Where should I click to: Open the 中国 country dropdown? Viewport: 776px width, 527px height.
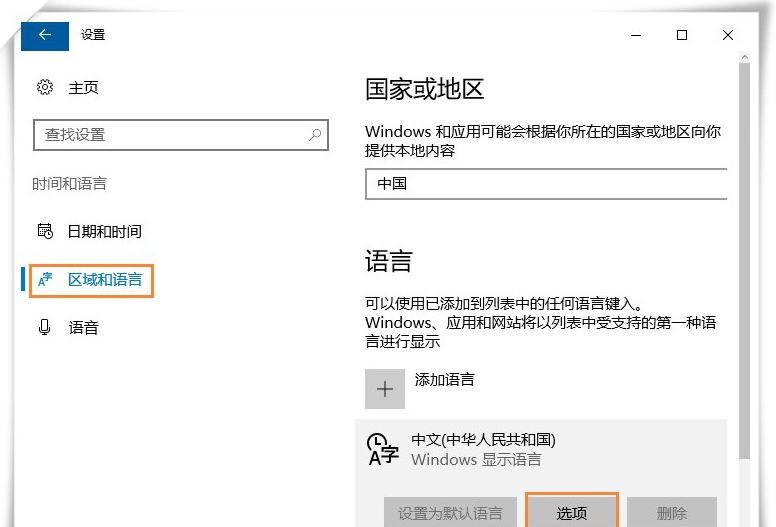[x=546, y=184]
